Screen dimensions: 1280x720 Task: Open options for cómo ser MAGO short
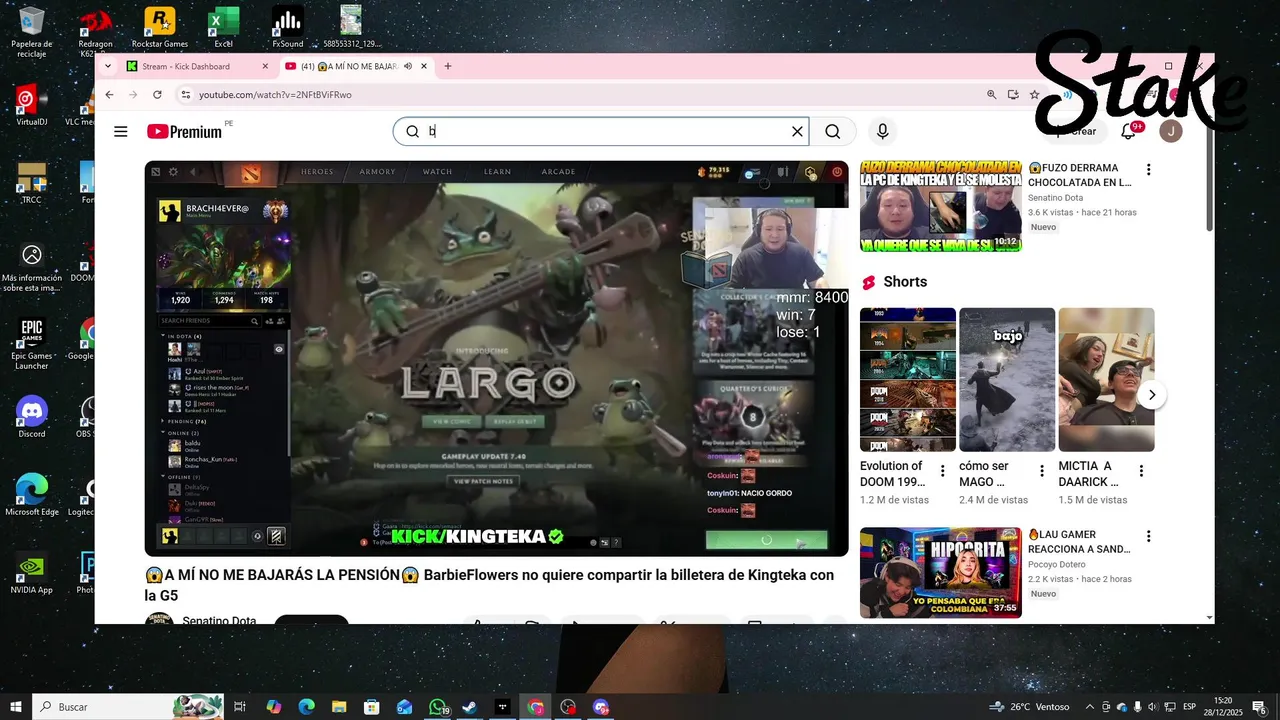(1042, 471)
